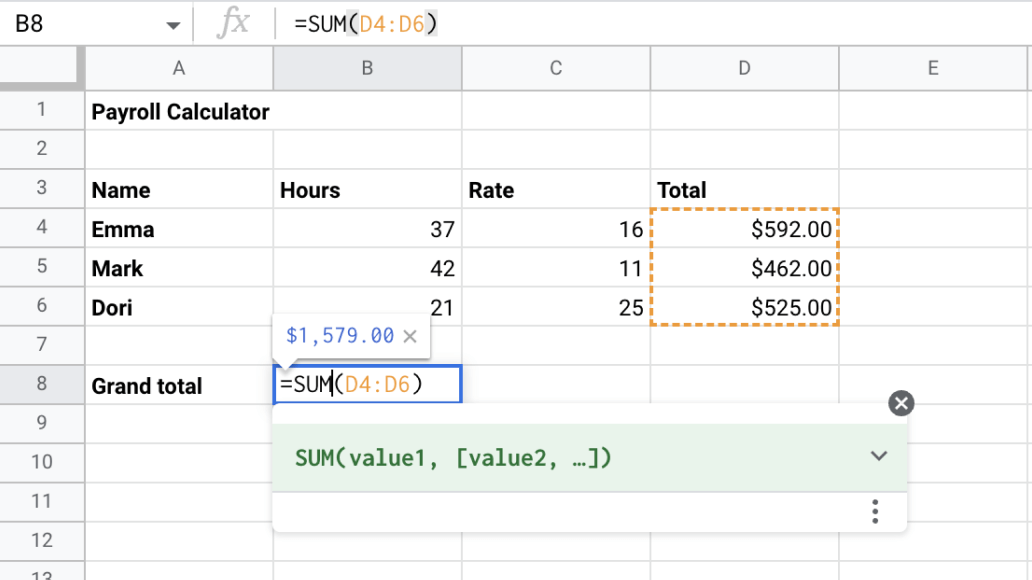Select Mark's hours cell showing 42
Image resolution: width=1032 pixels, height=580 pixels.
coord(367,268)
